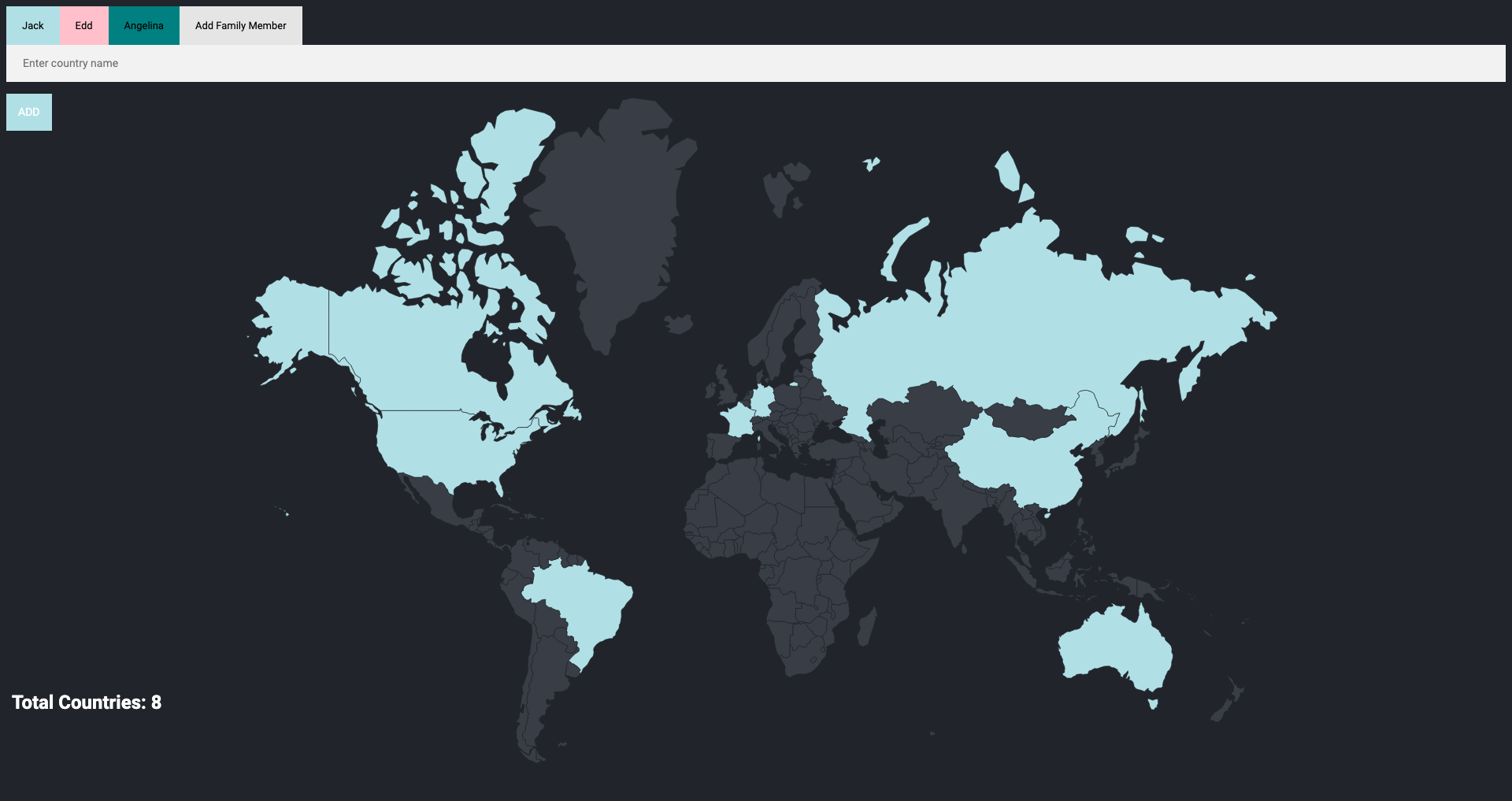This screenshot has width=1512, height=801.
Task: Focus the Enter country name field
Action: click(754, 63)
